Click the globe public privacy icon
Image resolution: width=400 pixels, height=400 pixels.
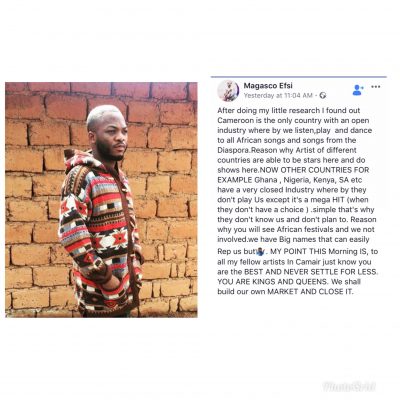click(x=323, y=96)
